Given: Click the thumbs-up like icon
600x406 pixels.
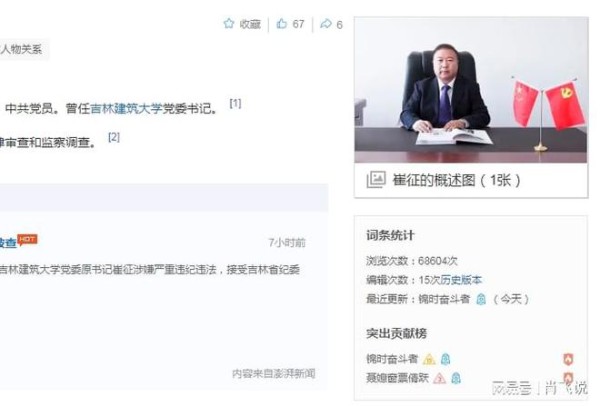Looking at the screenshot, I should point(282,23).
